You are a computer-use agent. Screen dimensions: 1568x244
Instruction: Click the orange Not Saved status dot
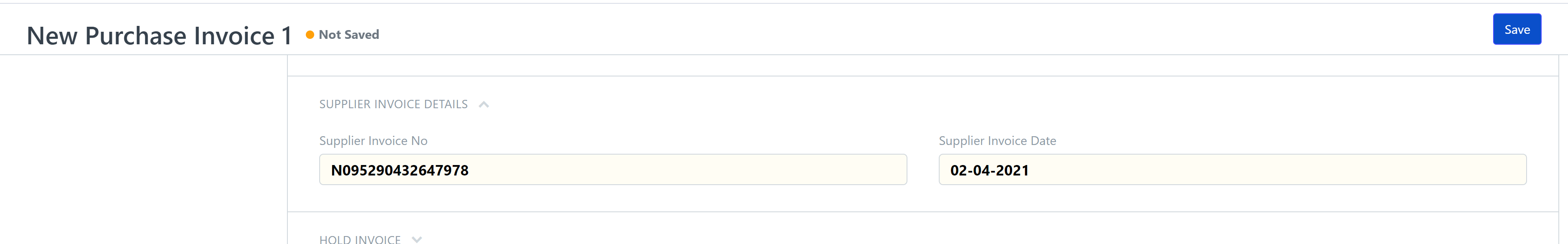click(x=310, y=35)
